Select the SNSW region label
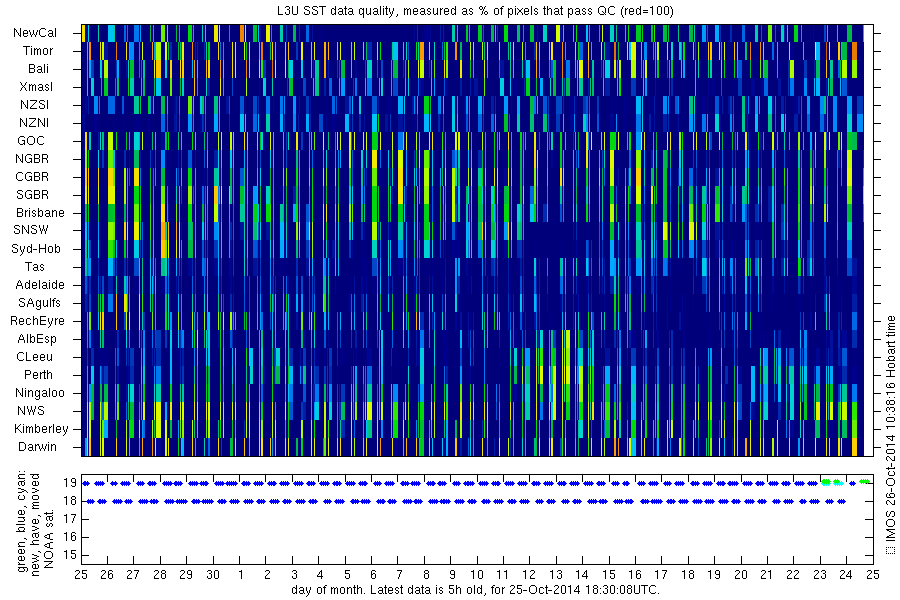The height and width of the screenshot is (600, 900). [31, 230]
